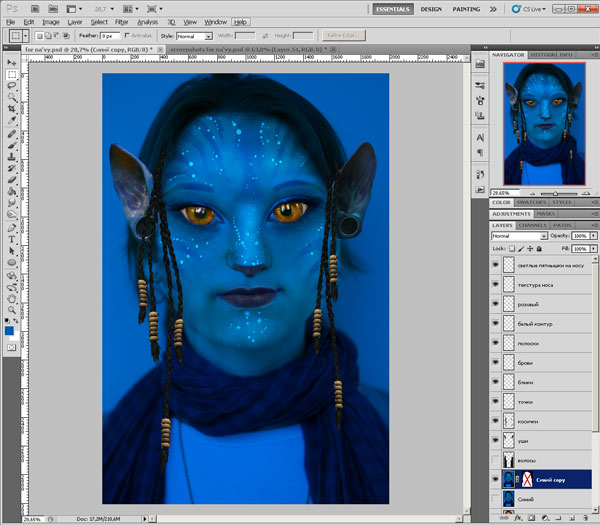Hide the уши layer
This screenshot has width=600, height=525.
tap(496, 441)
